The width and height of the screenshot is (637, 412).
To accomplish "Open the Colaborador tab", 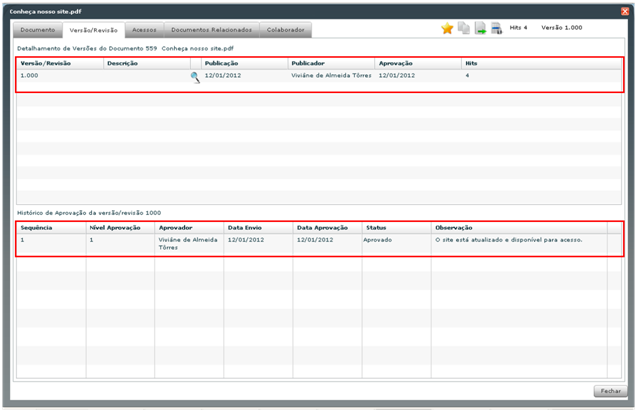I will [x=286, y=30].
